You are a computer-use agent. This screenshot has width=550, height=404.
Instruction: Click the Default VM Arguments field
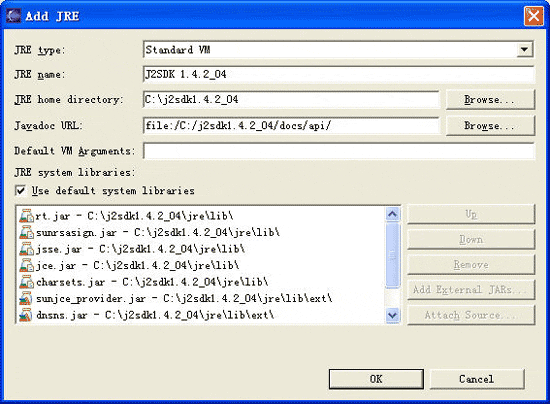pos(338,151)
